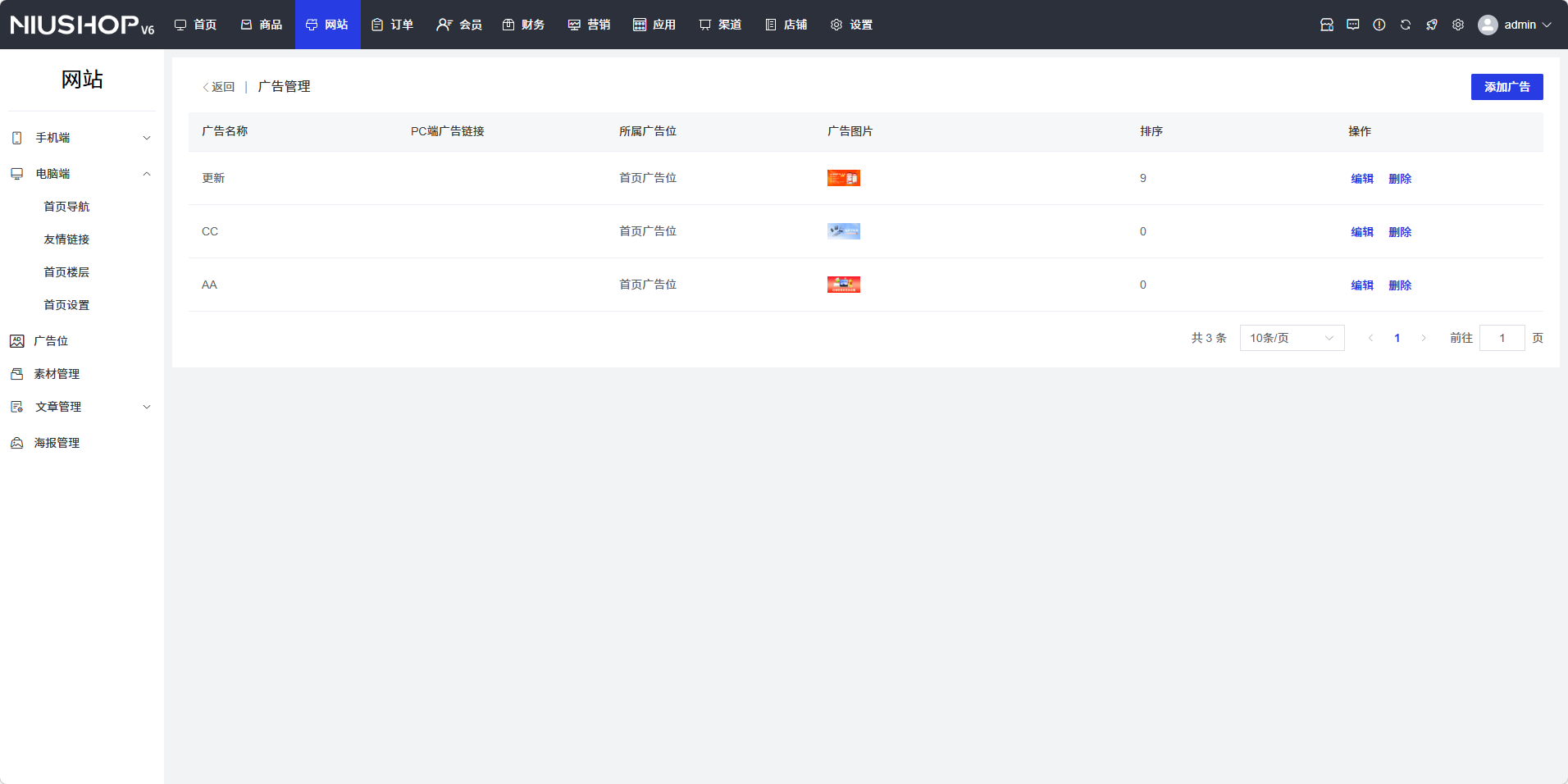Click the storefront icon in the top bar
The width and height of the screenshot is (1568, 784).
pos(1326,25)
